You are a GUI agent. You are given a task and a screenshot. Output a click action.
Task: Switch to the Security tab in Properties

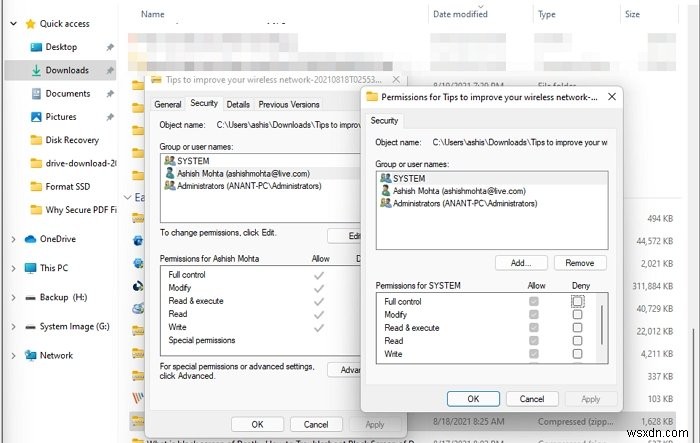pyautogui.click(x=204, y=103)
